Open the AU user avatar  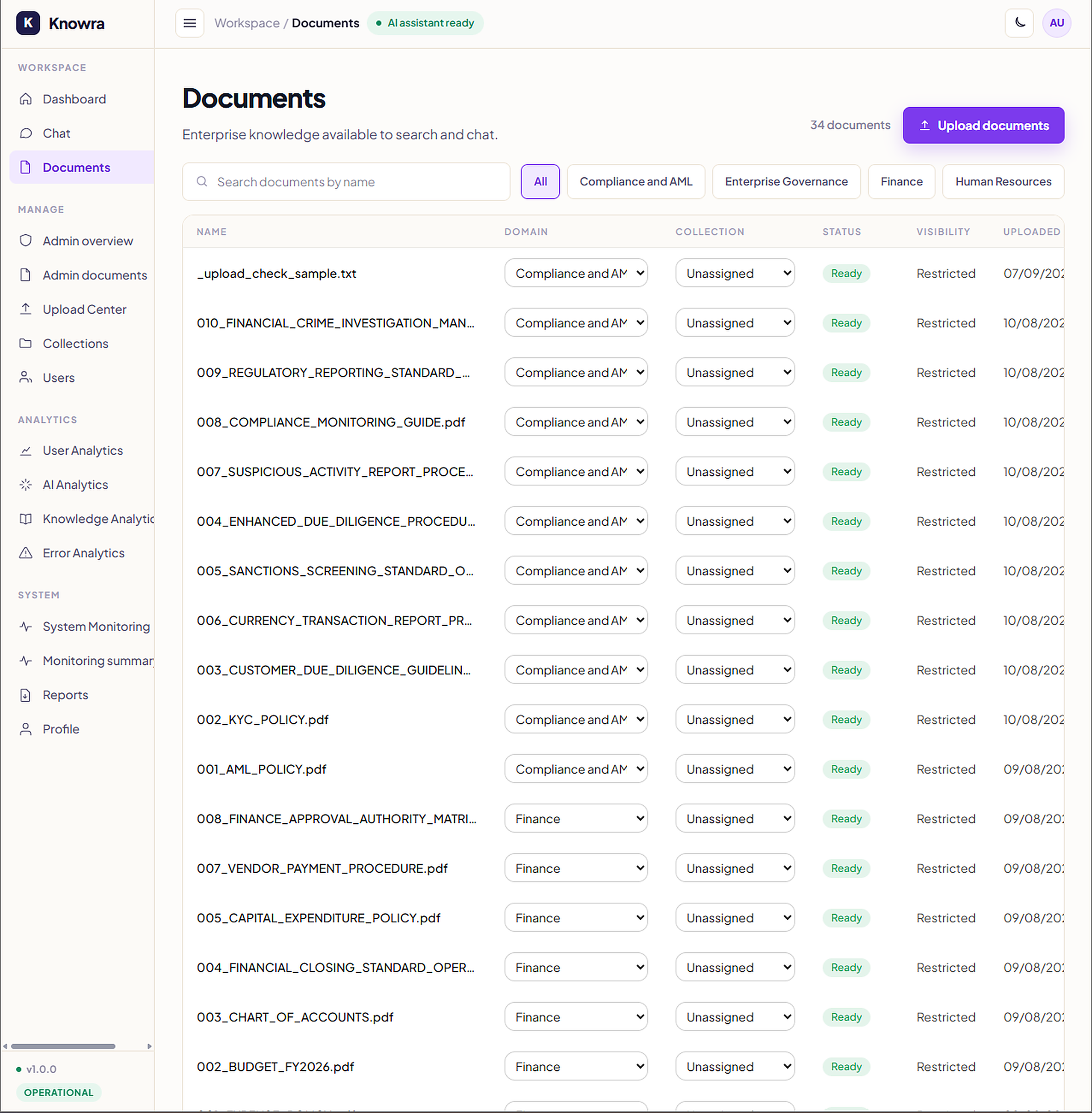point(1057,23)
